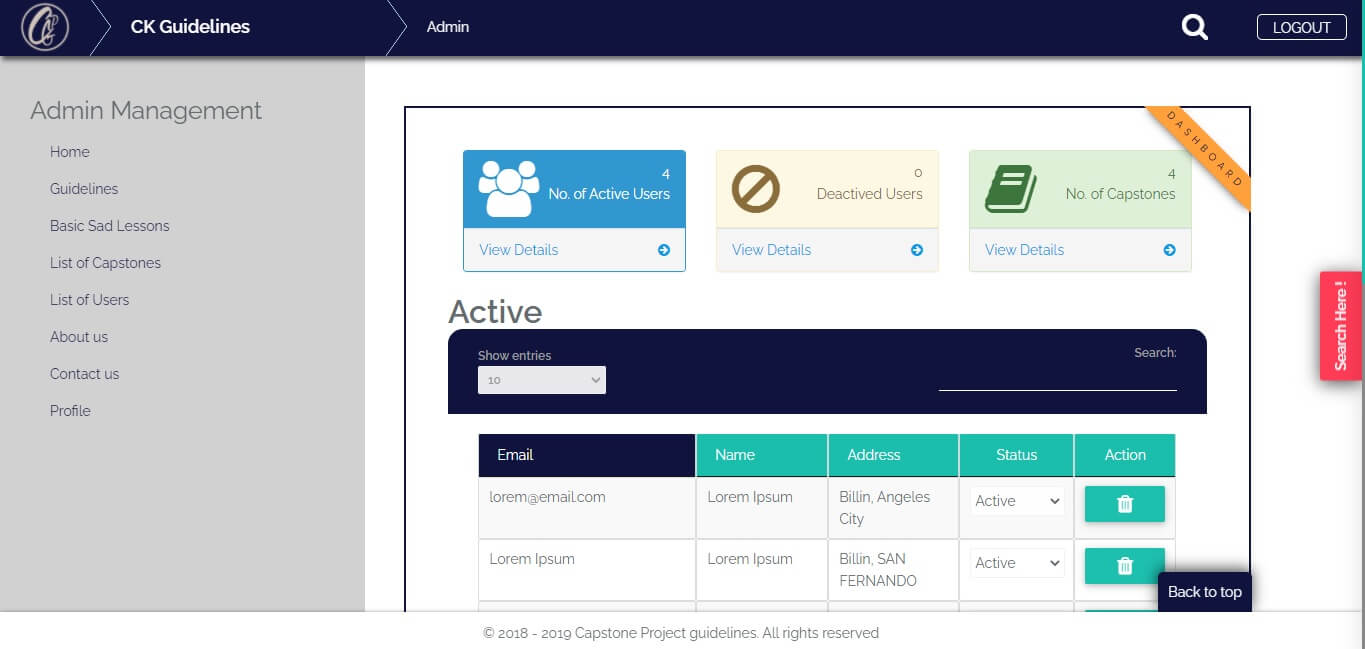Image resolution: width=1365 pixels, height=649 pixels.
Task: Sort table by Status column header
Action: 1017,455
